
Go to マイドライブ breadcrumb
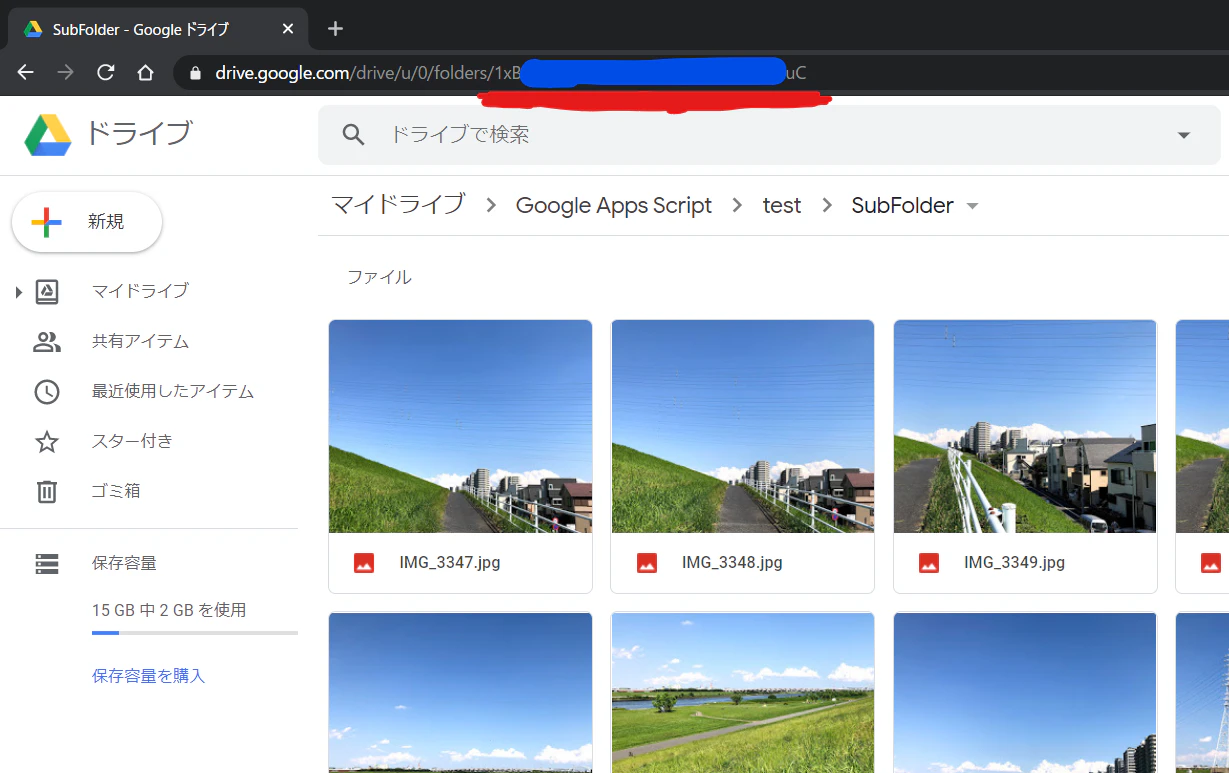[398, 205]
